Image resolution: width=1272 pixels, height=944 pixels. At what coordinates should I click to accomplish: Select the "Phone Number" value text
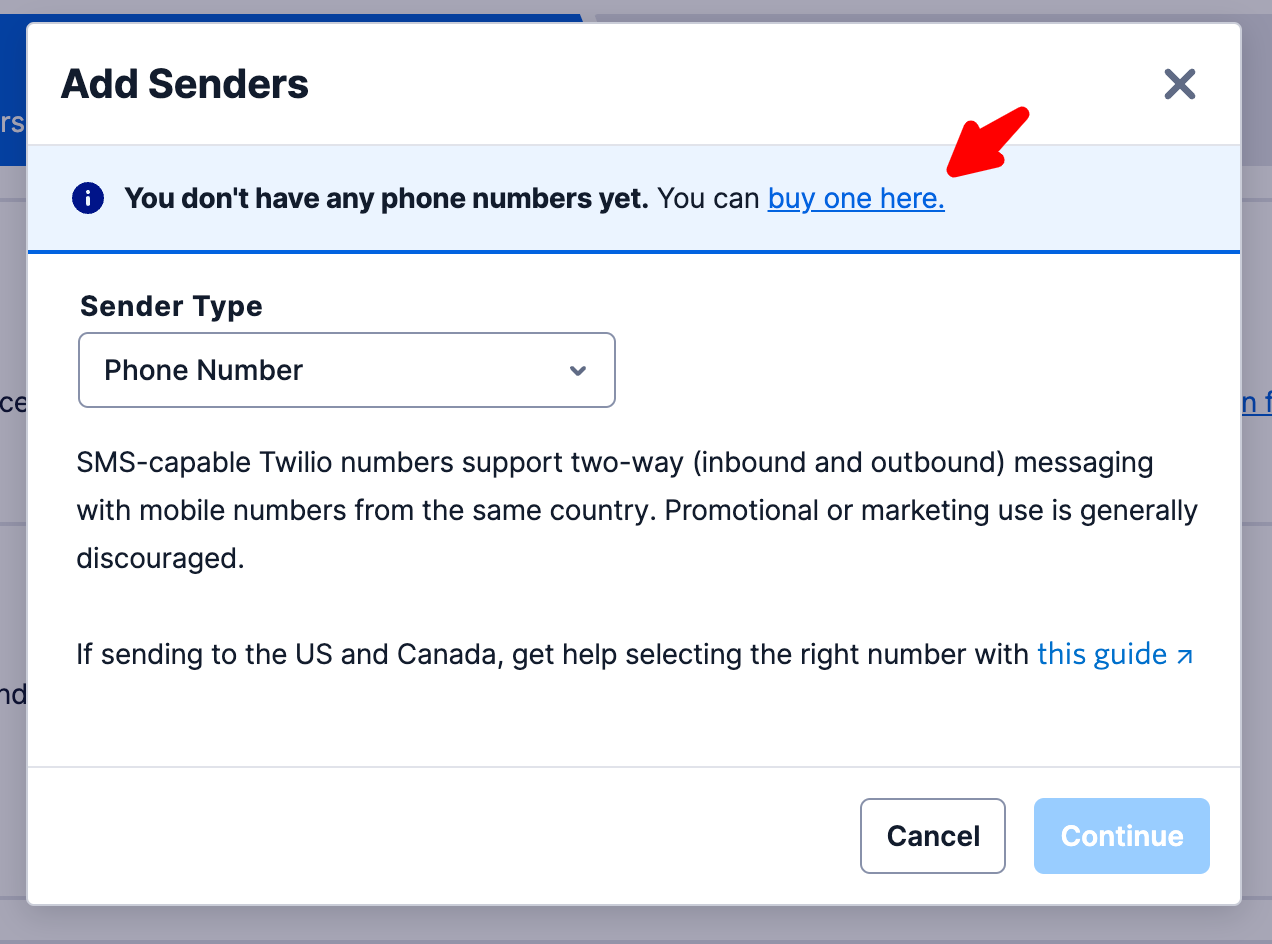(203, 370)
